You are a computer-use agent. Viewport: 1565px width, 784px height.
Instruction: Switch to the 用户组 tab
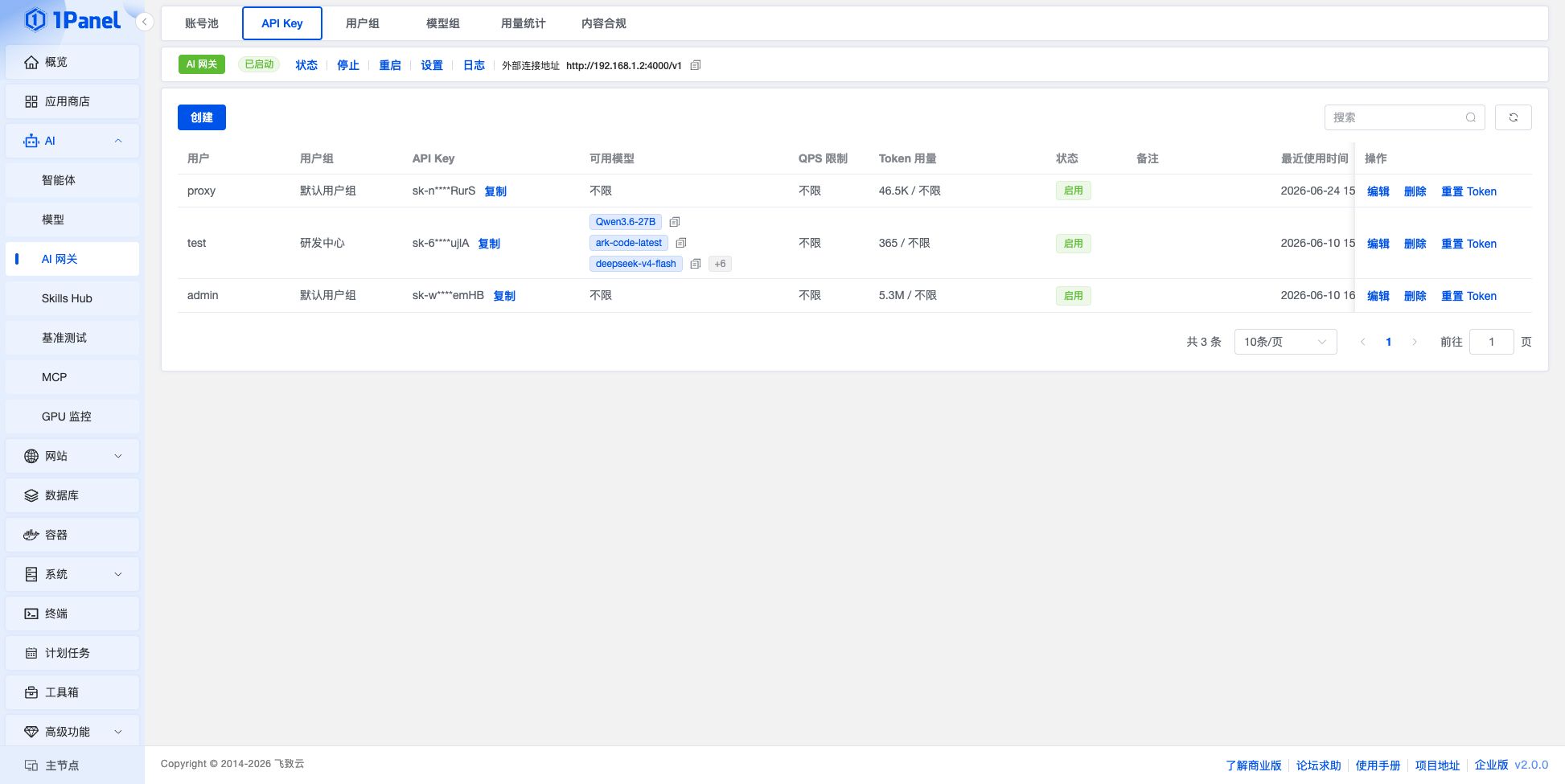click(363, 23)
